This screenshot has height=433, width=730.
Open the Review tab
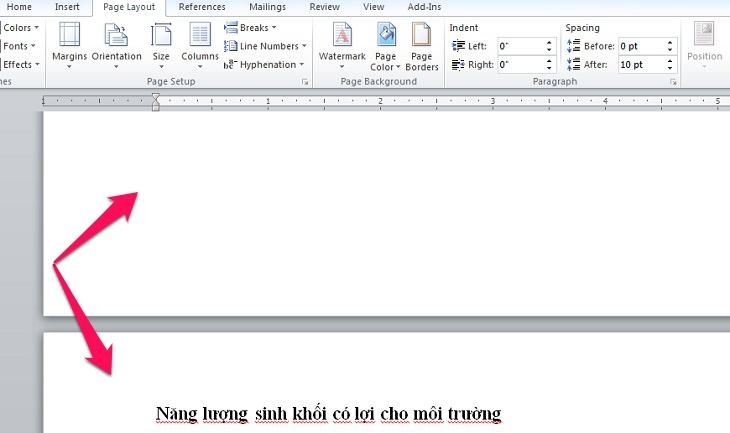324,7
